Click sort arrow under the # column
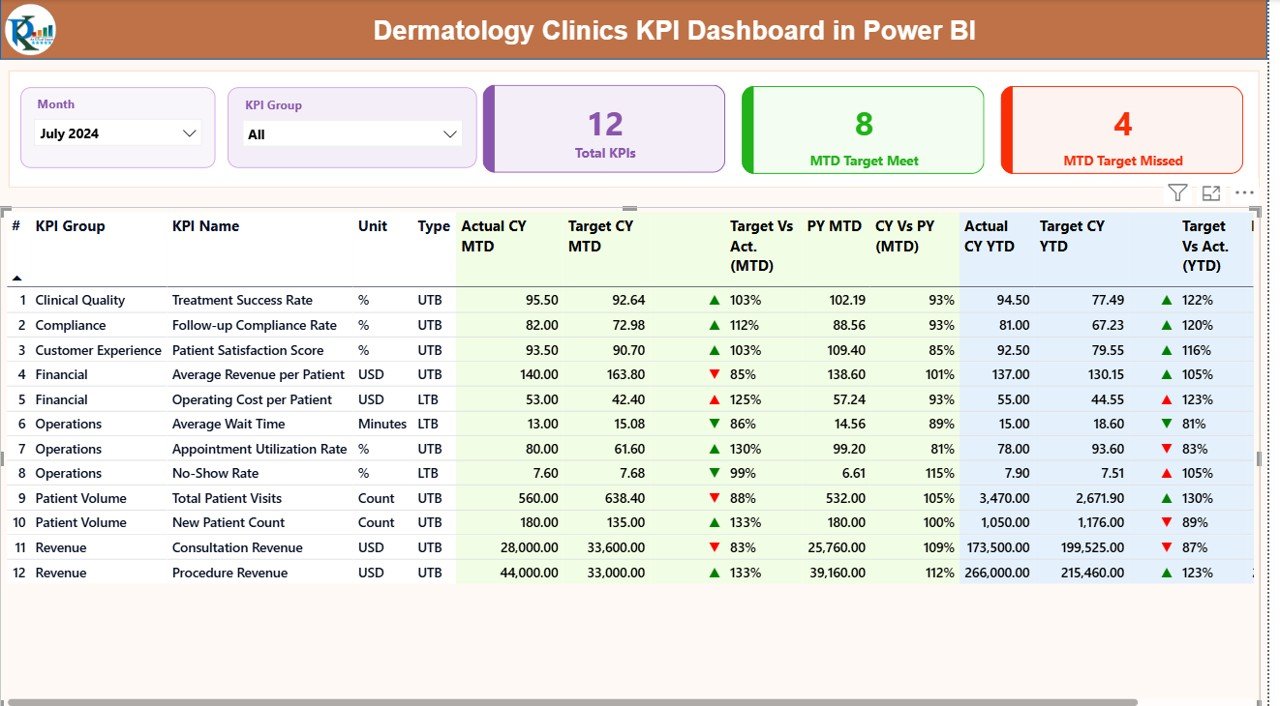Viewport: 1280px width, 706px height. coord(17,278)
